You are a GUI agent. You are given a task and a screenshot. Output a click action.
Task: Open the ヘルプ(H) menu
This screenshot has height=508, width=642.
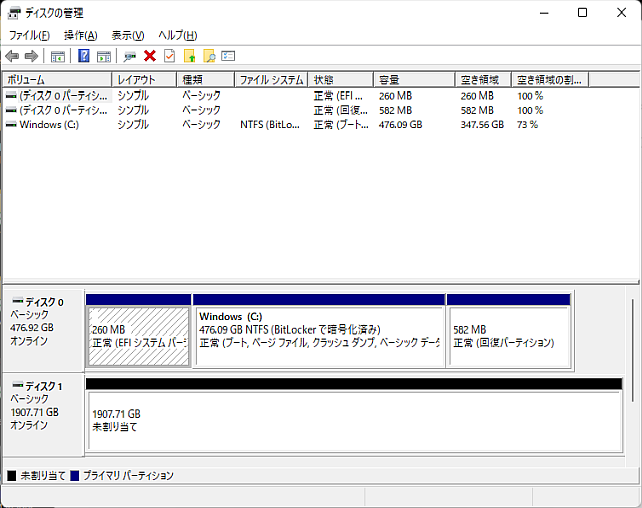pyautogui.click(x=178, y=36)
